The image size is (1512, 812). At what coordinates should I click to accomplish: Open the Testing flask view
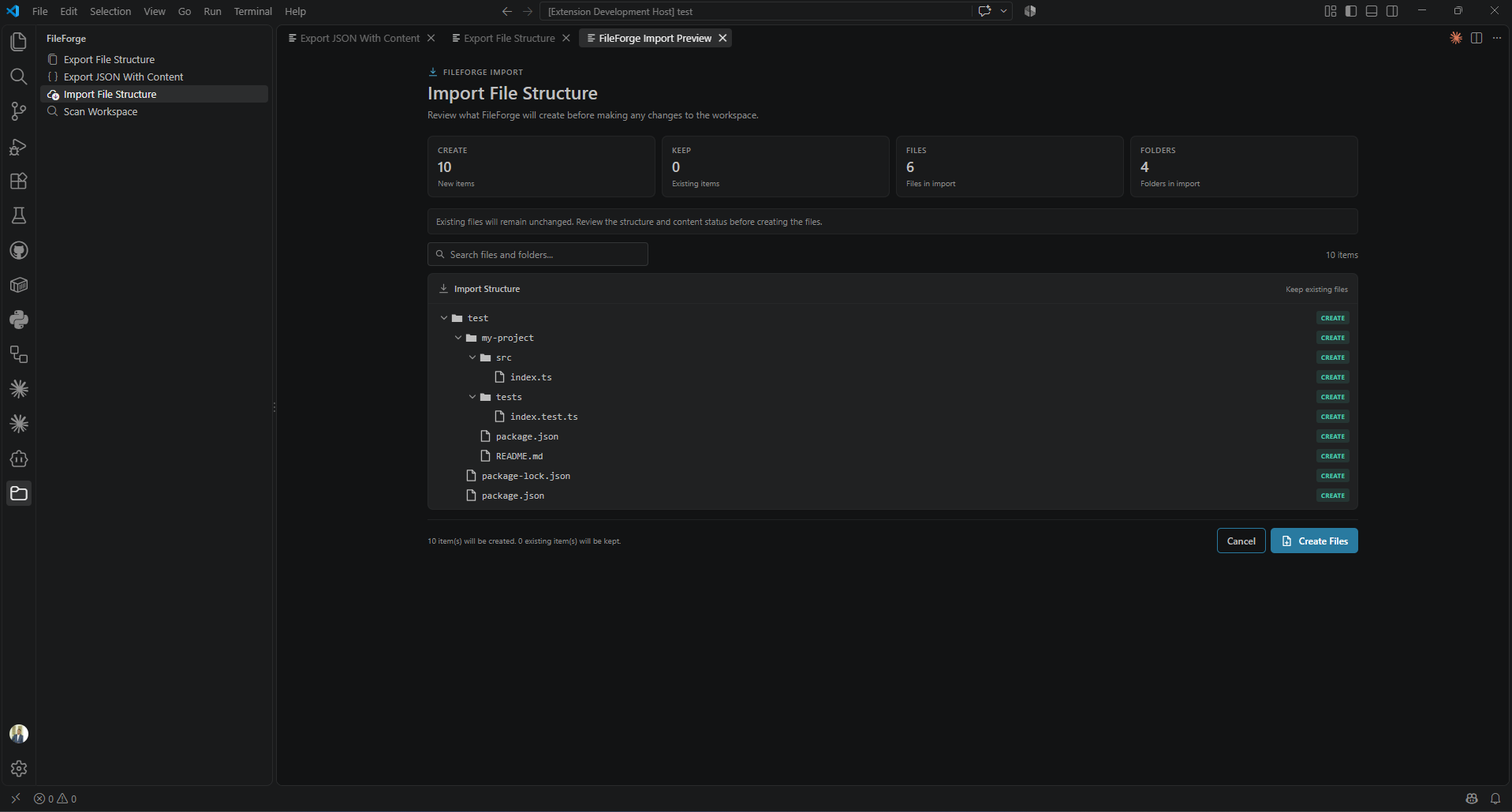click(x=18, y=215)
